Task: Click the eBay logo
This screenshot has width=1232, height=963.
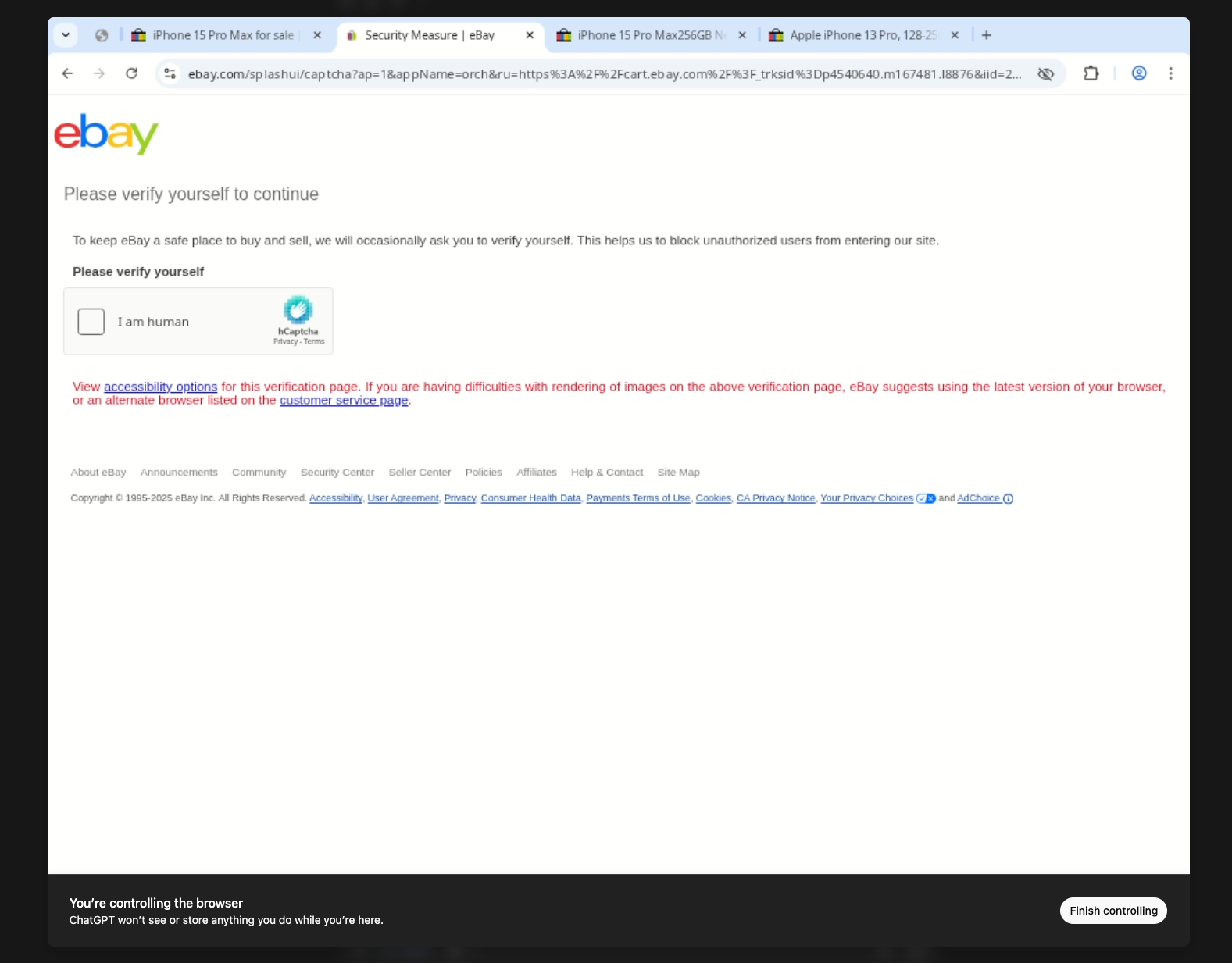Action: [106, 134]
